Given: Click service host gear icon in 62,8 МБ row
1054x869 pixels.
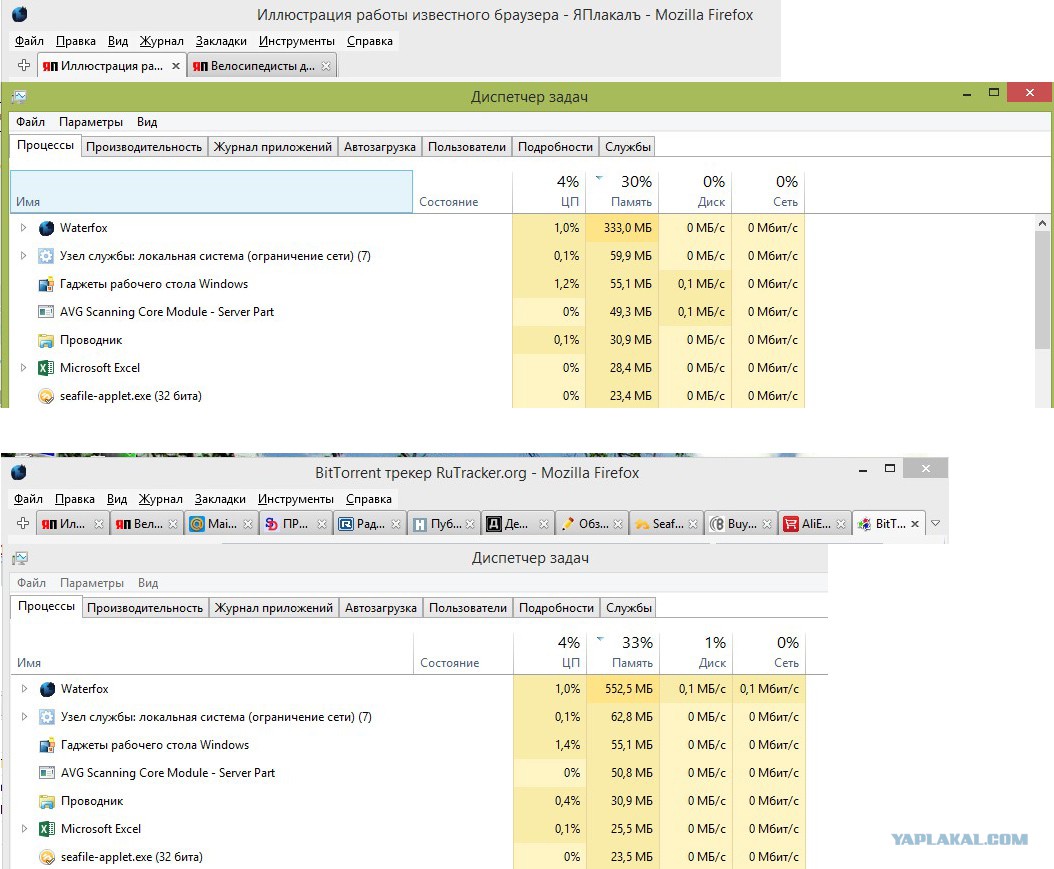Looking at the screenshot, I should pos(46,717).
